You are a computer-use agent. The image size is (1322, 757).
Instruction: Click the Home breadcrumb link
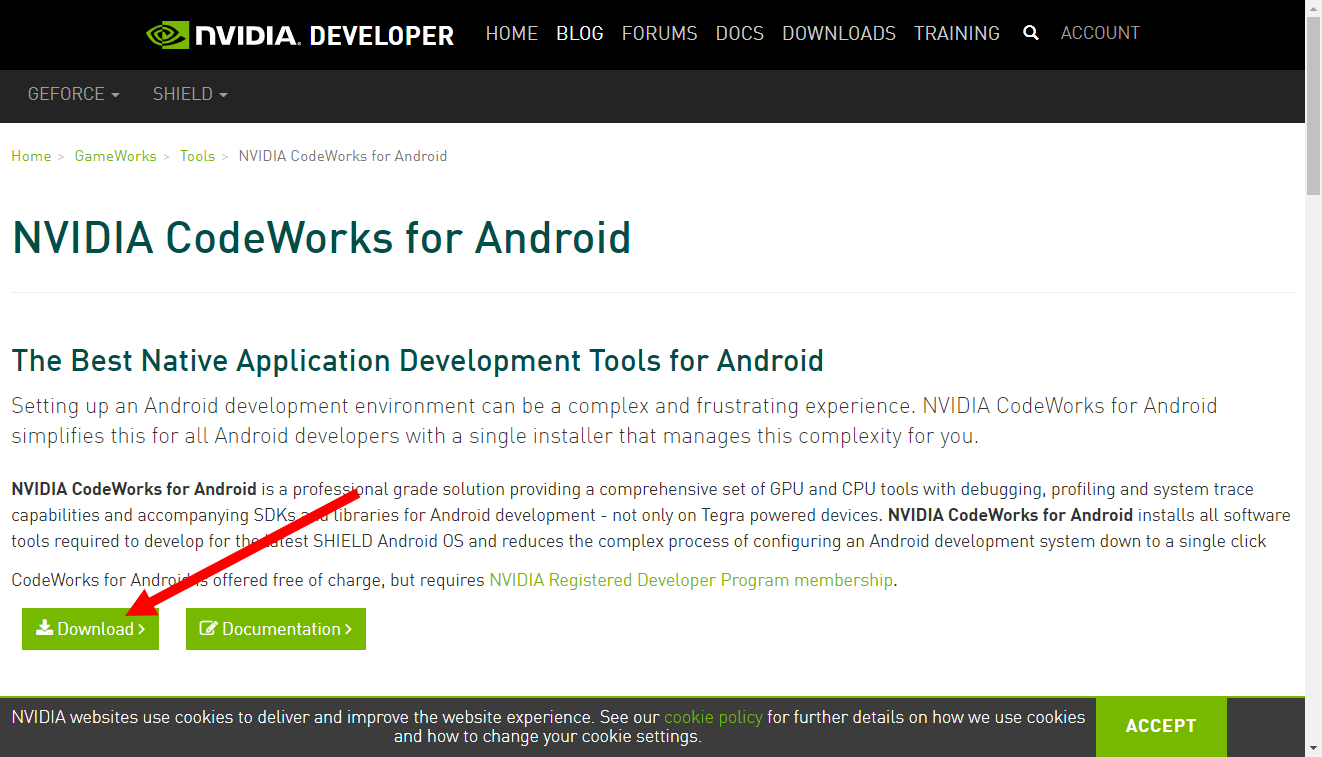[31, 156]
